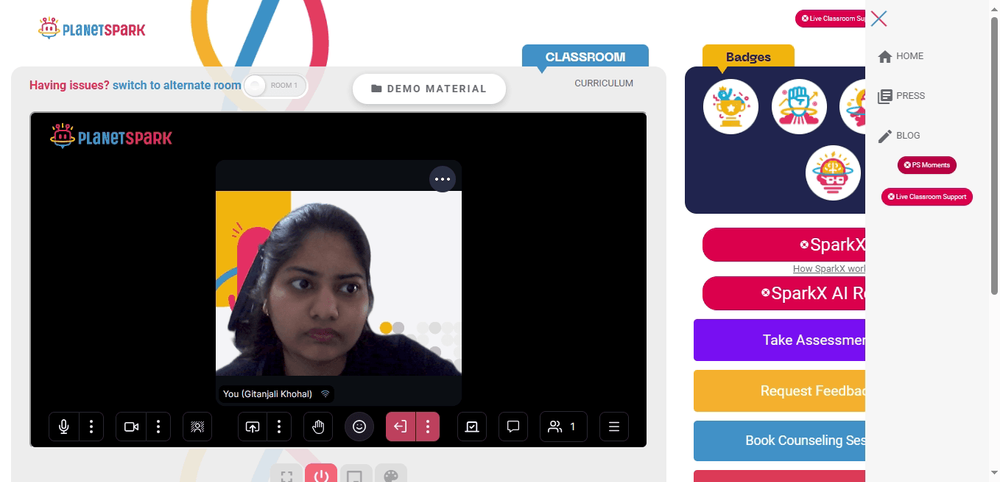Screen dimensions: 1000x482
Task: Open the three-dot menu on Gitanjali's video tile
Action: tap(443, 179)
